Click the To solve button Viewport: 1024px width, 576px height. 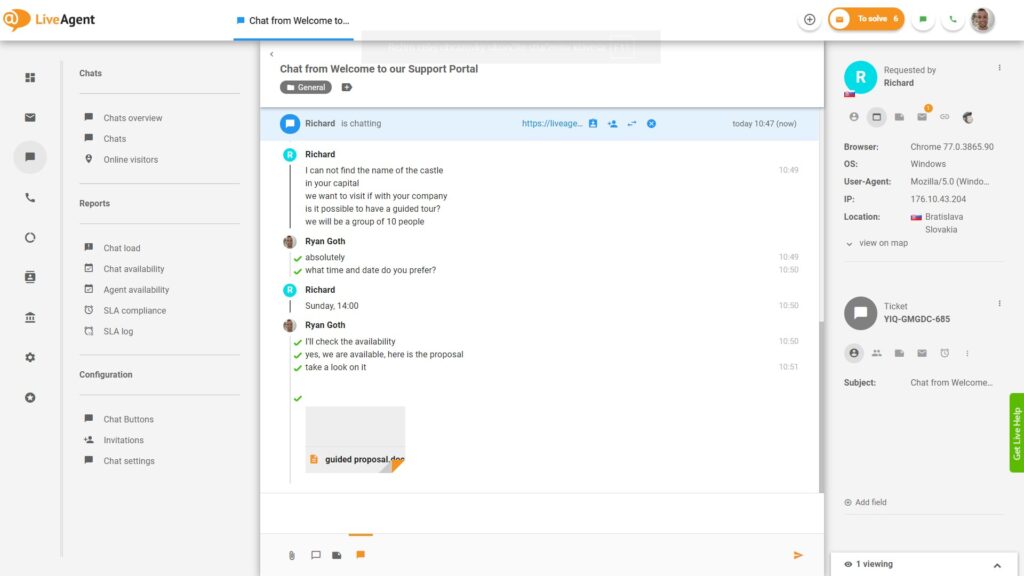click(x=866, y=19)
